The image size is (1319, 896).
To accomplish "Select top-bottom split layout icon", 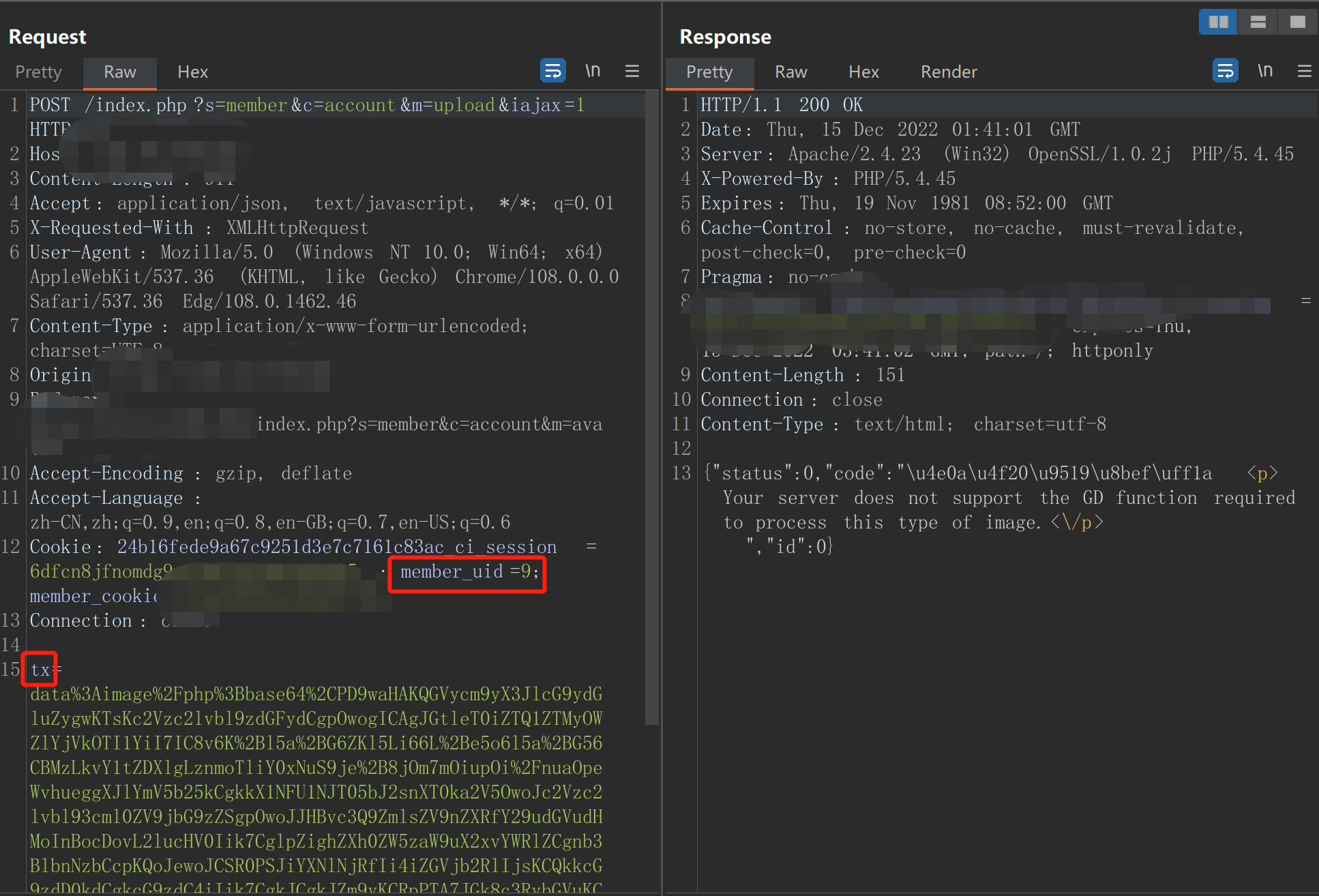I will [1258, 22].
